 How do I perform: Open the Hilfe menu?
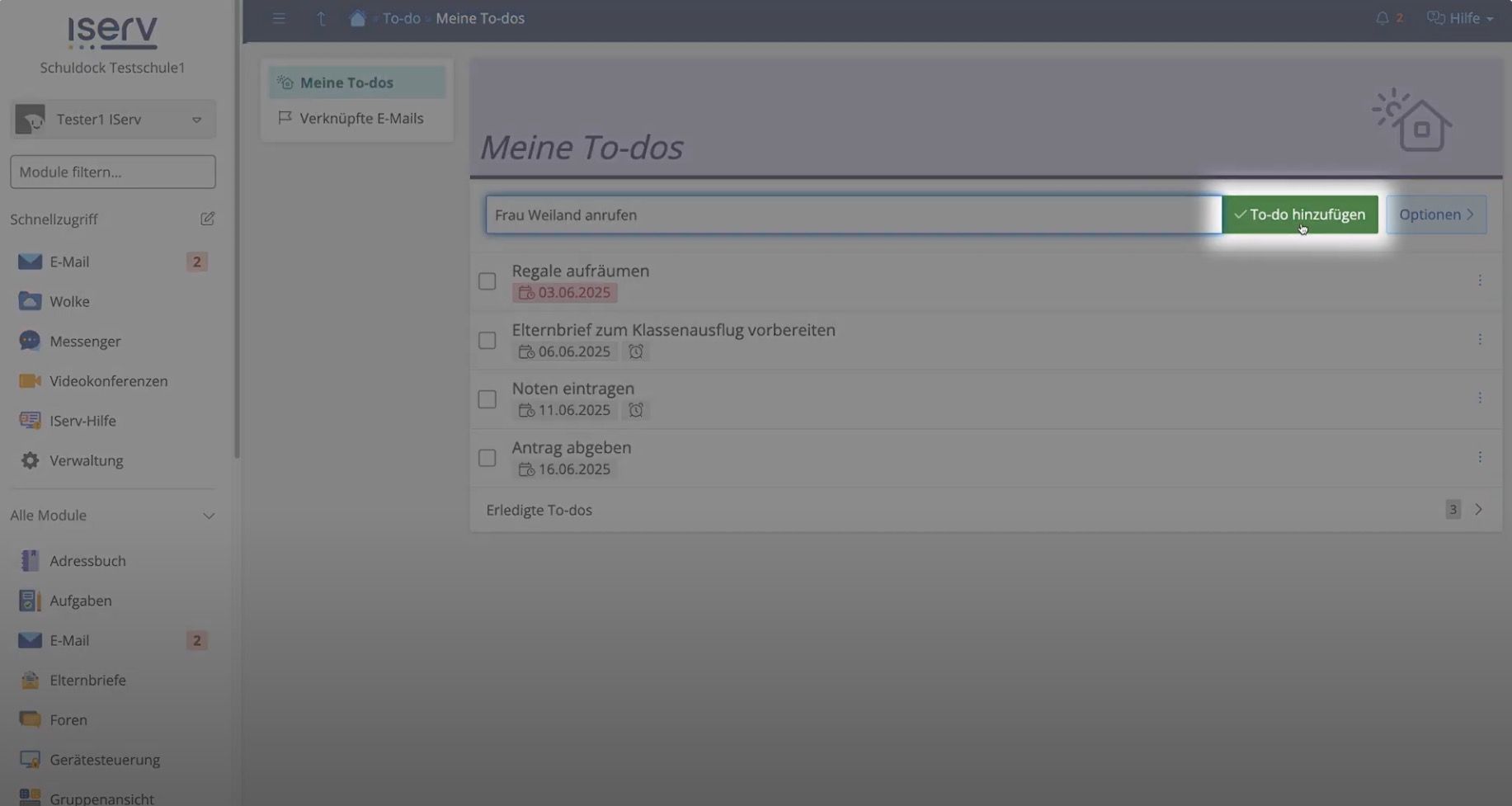(x=1460, y=18)
